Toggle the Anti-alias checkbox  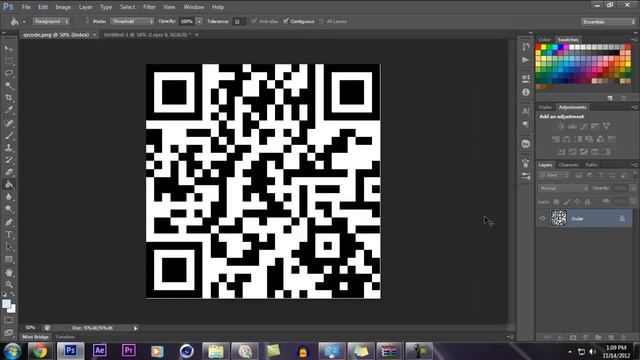254,21
